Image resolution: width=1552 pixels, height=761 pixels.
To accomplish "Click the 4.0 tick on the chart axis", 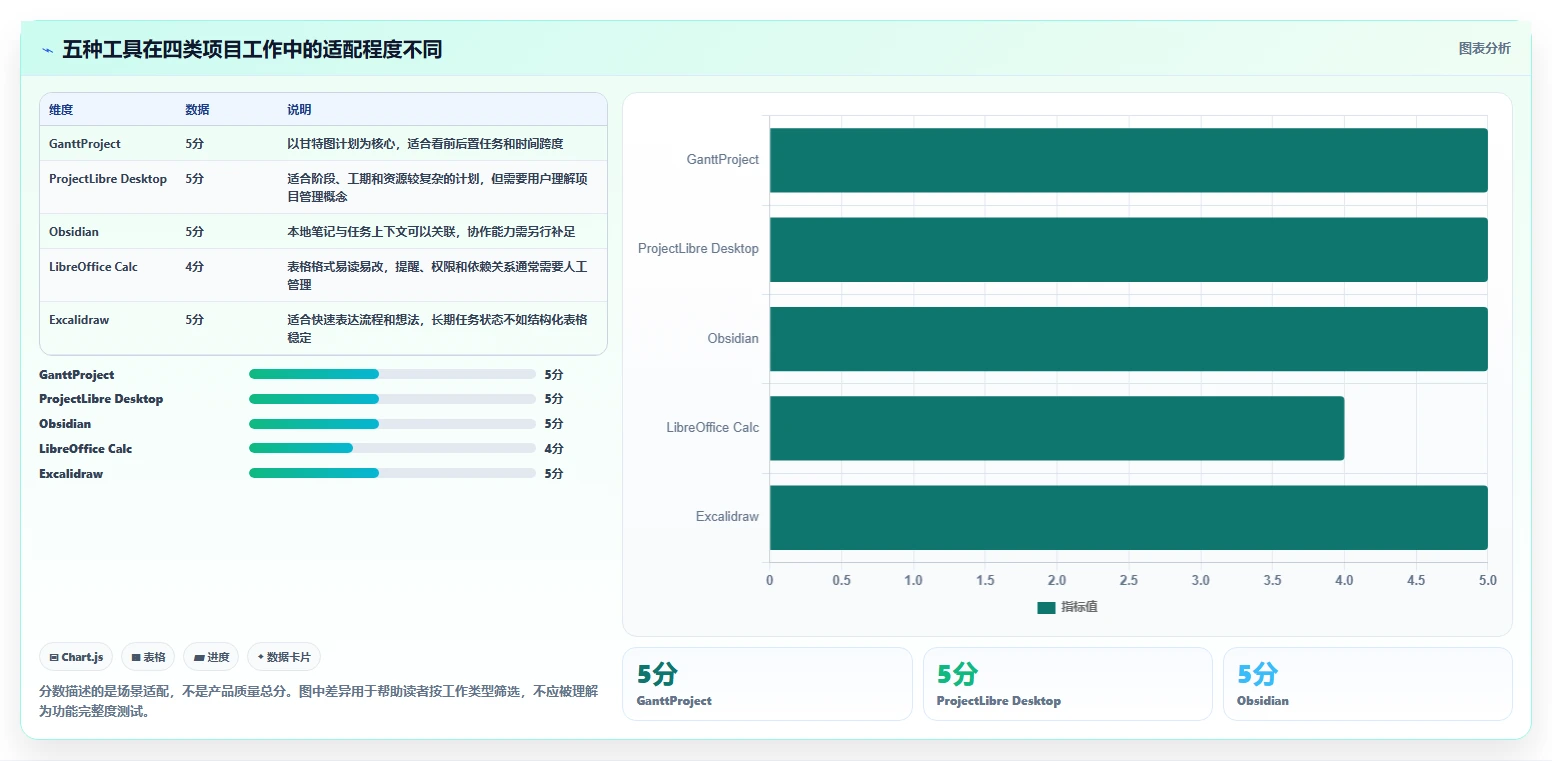I will point(1344,580).
